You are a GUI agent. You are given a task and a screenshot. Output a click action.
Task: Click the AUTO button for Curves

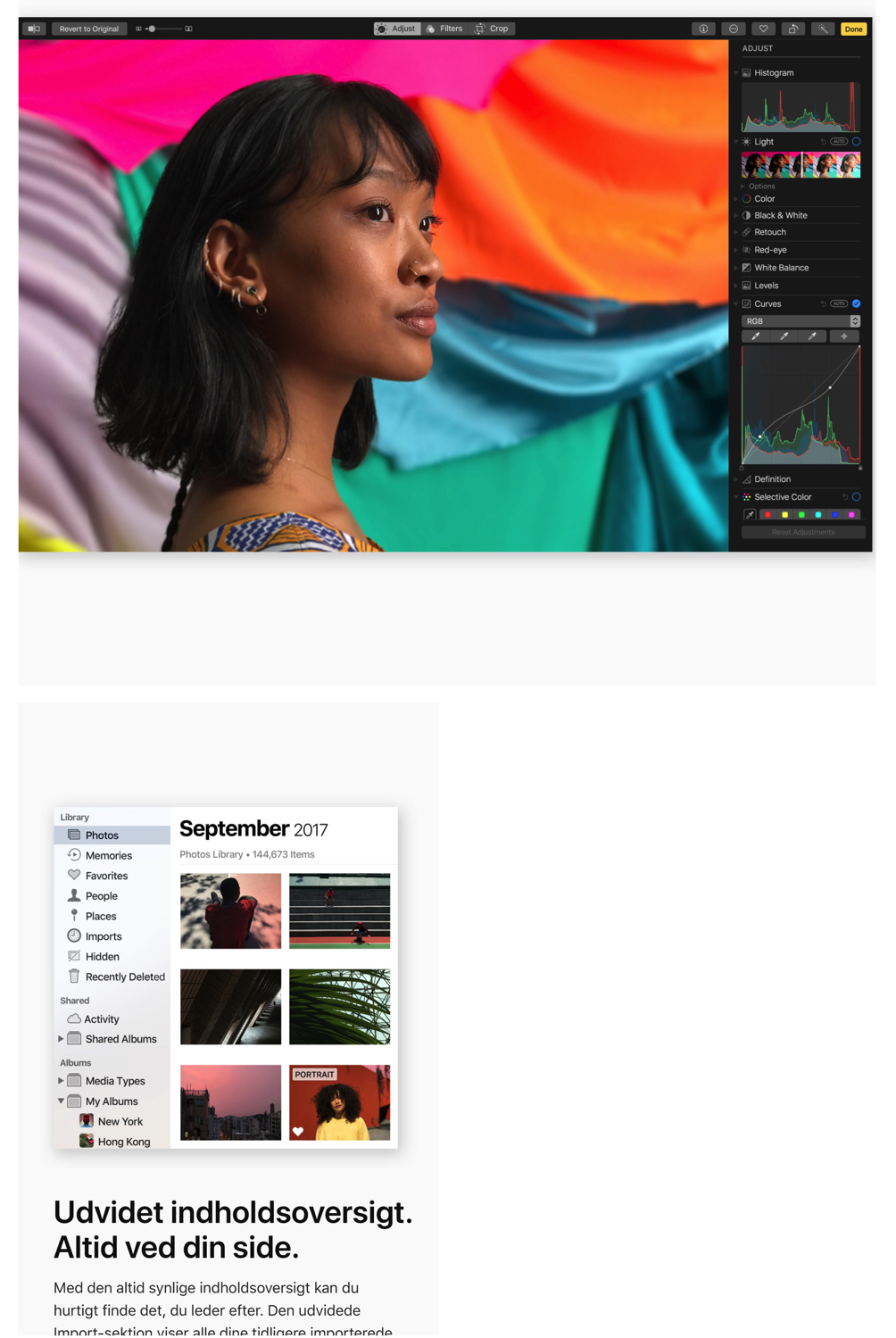tap(839, 303)
